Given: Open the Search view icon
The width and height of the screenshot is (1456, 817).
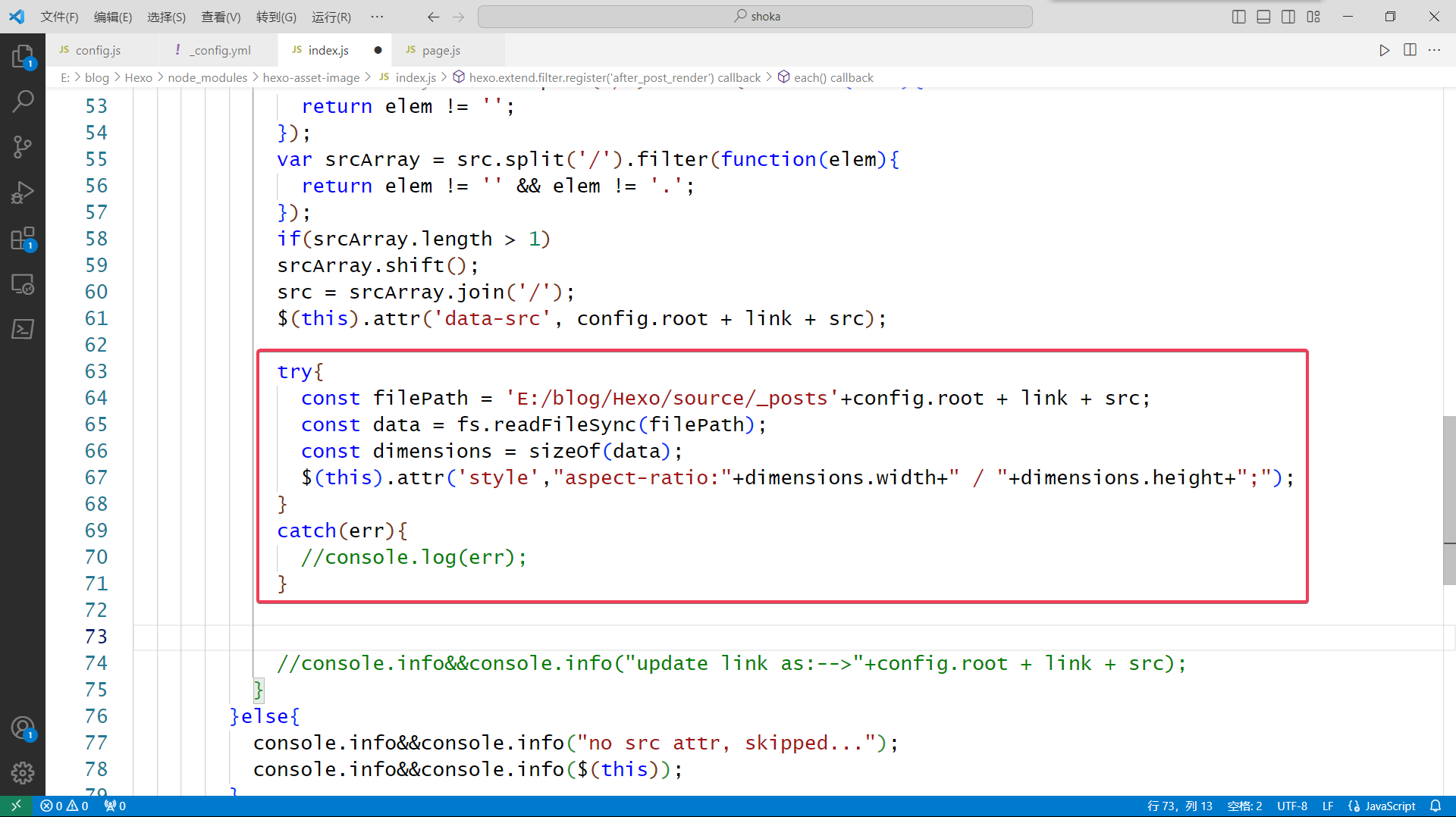Looking at the screenshot, I should pyautogui.click(x=23, y=101).
